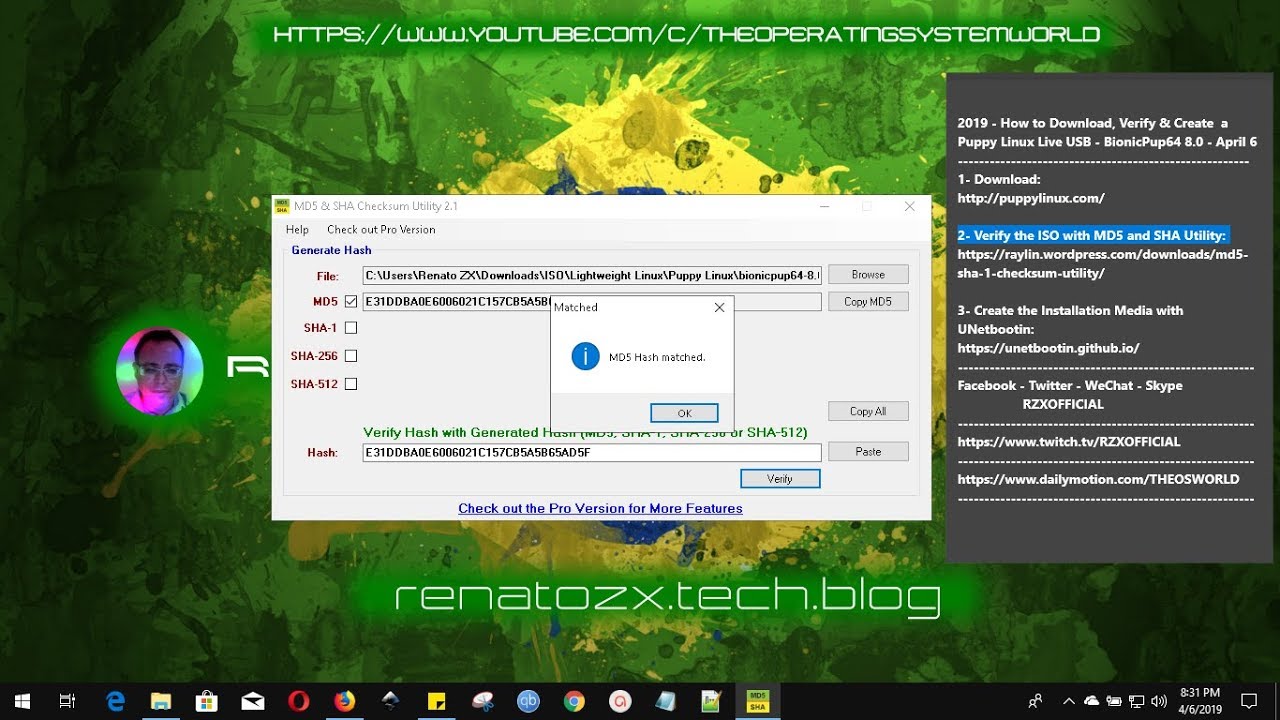
Task: Open the circular red 'a' taskbar app
Action: [620, 701]
